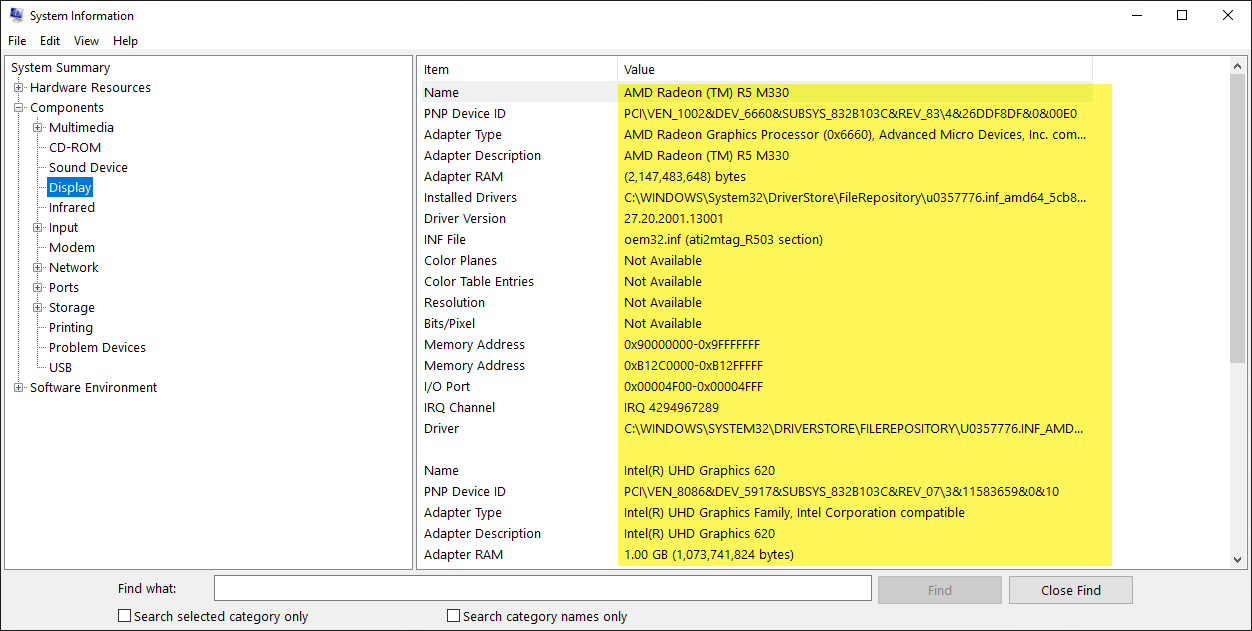
Task: Click the details scrollbar down arrow
Action: click(1238, 560)
